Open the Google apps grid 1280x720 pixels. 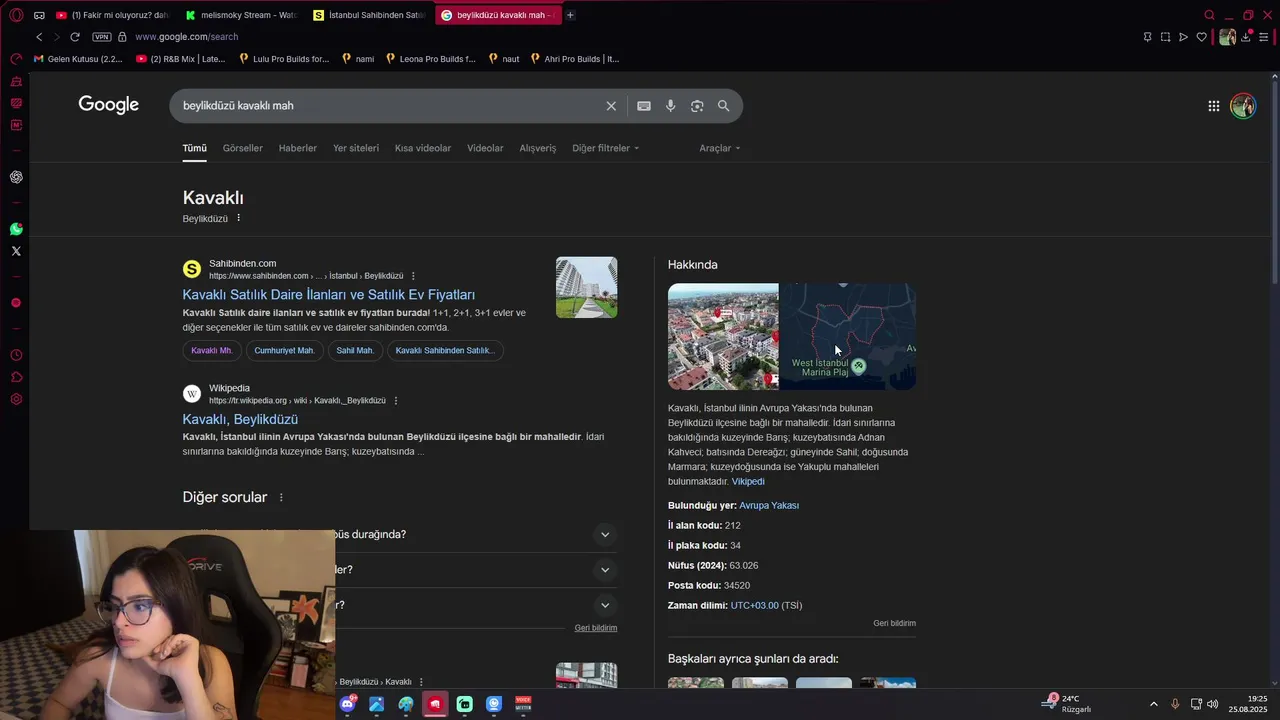[x=1213, y=106]
